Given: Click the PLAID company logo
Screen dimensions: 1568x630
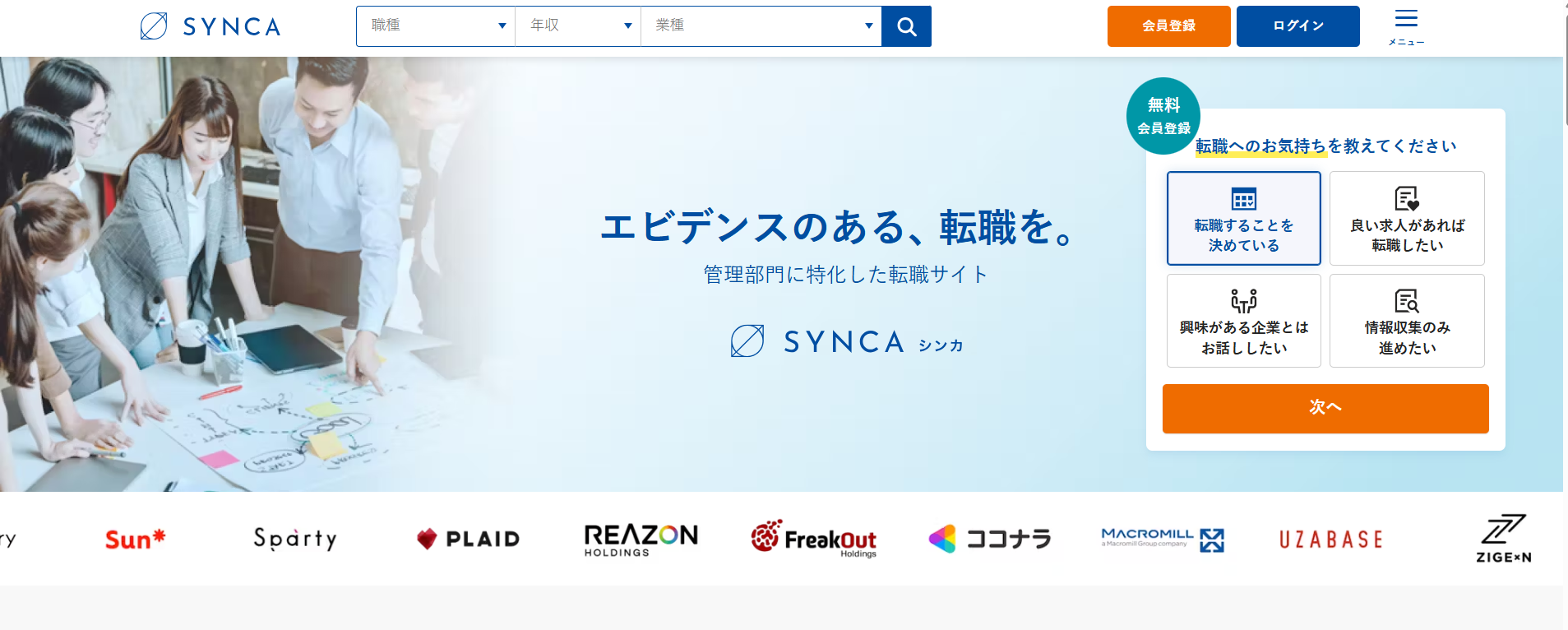Looking at the screenshot, I should pos(468,539).
